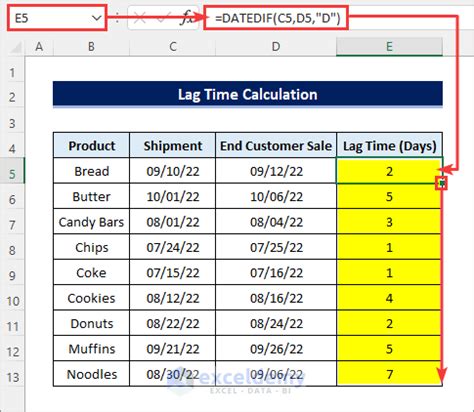Click shipment date 10/01/22
Image resolution: width=474 pixels, height=412 pixels.
pyautogui.click(x=173, y=196)
